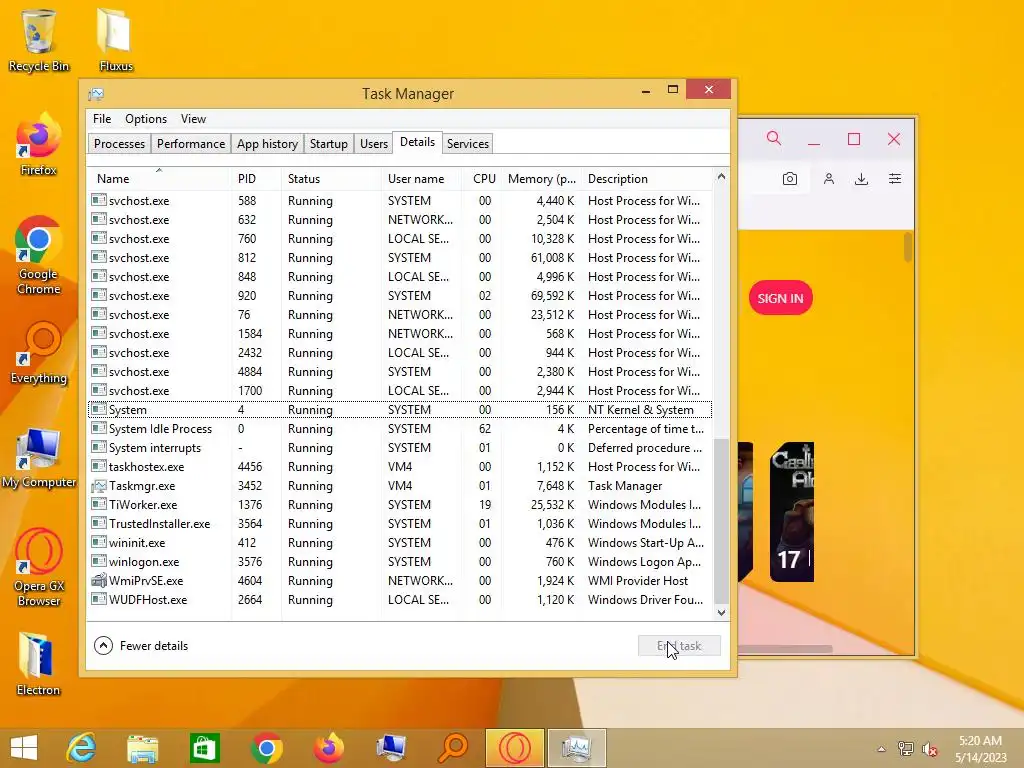Sort by the CPU column header
Screen dimensions: 1024x768
pos(483,179)
